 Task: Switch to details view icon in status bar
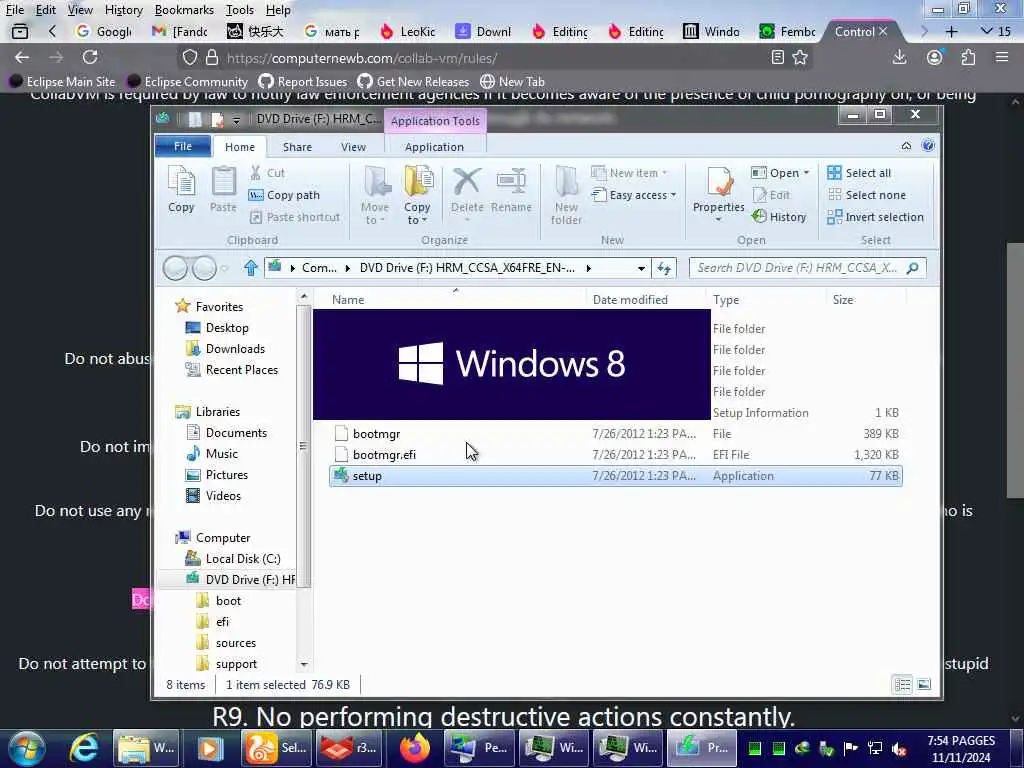[903, 684]
